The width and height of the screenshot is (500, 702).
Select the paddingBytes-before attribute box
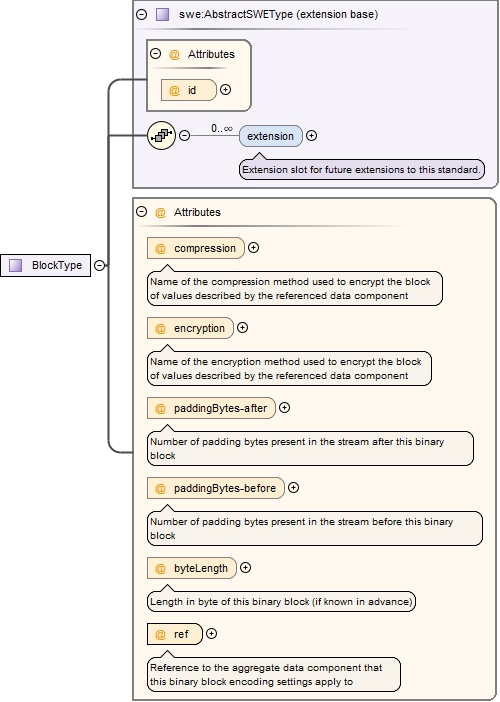(x=216, y=488)
